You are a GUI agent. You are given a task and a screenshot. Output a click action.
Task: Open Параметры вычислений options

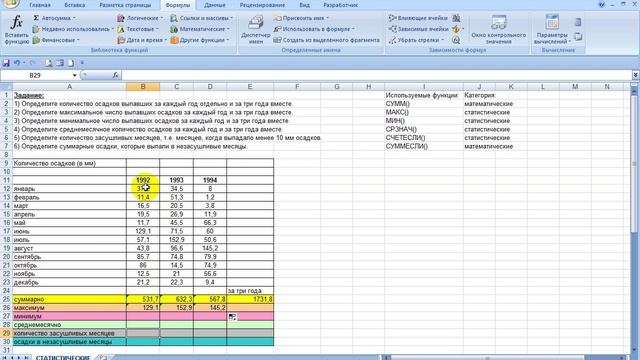tap(552, 29)
